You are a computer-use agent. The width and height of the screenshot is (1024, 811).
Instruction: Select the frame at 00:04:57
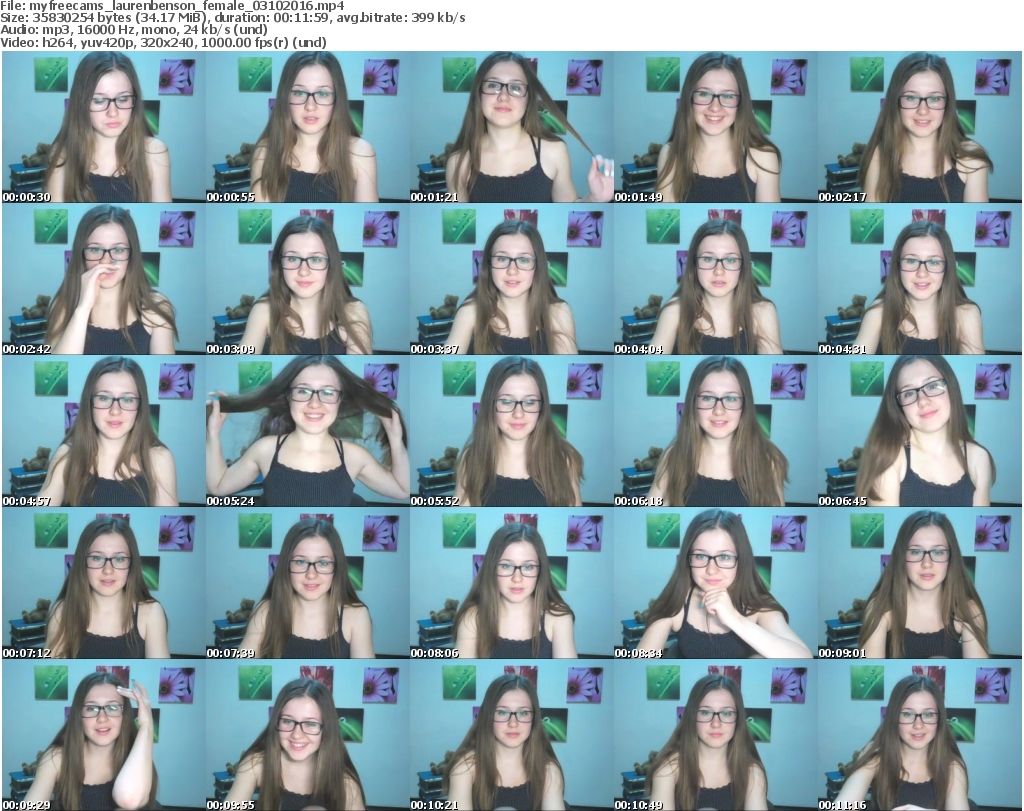tap(104, 431)
